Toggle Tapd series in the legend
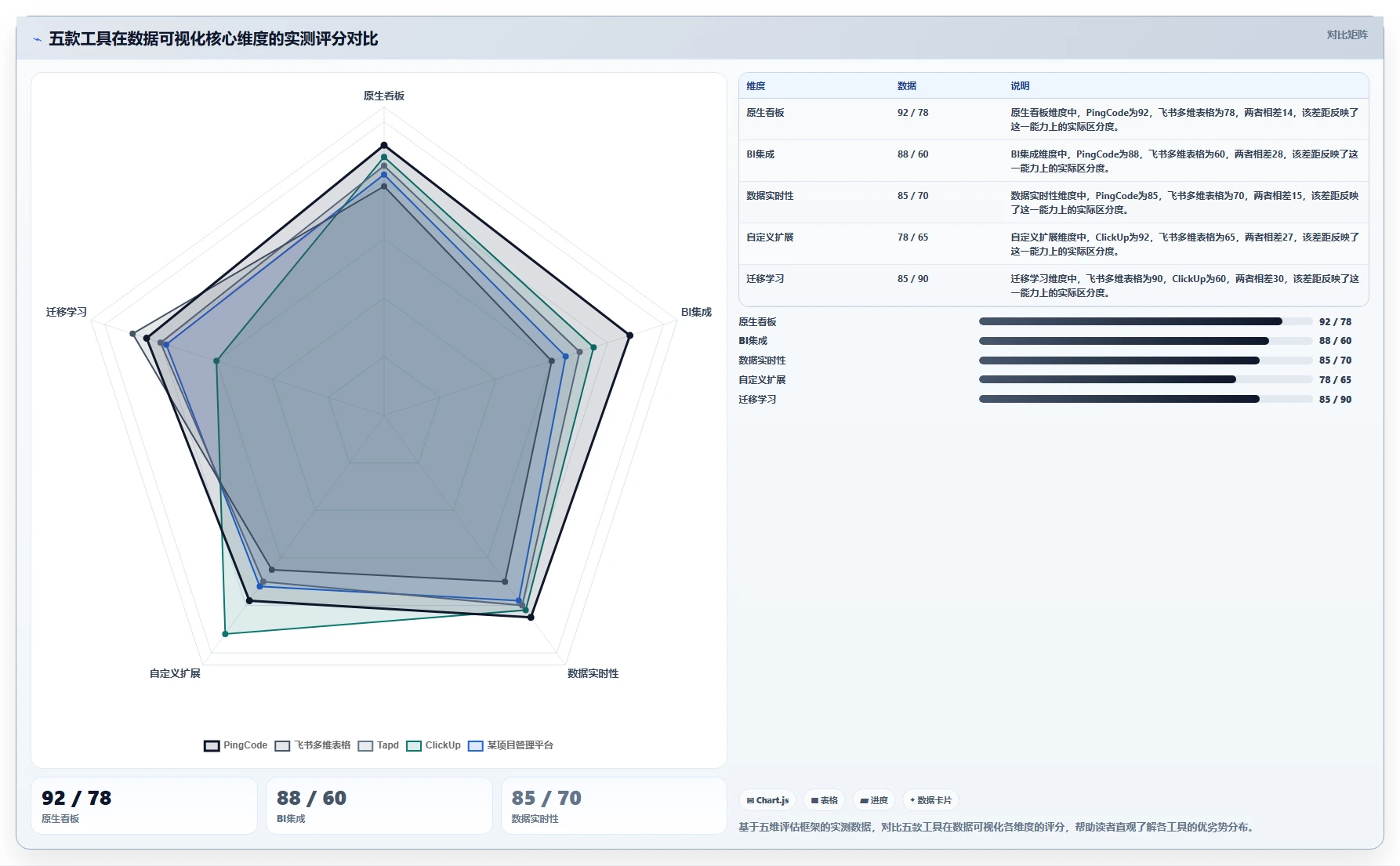This screenshot has height=866, width=1400. tap(379, 745)
